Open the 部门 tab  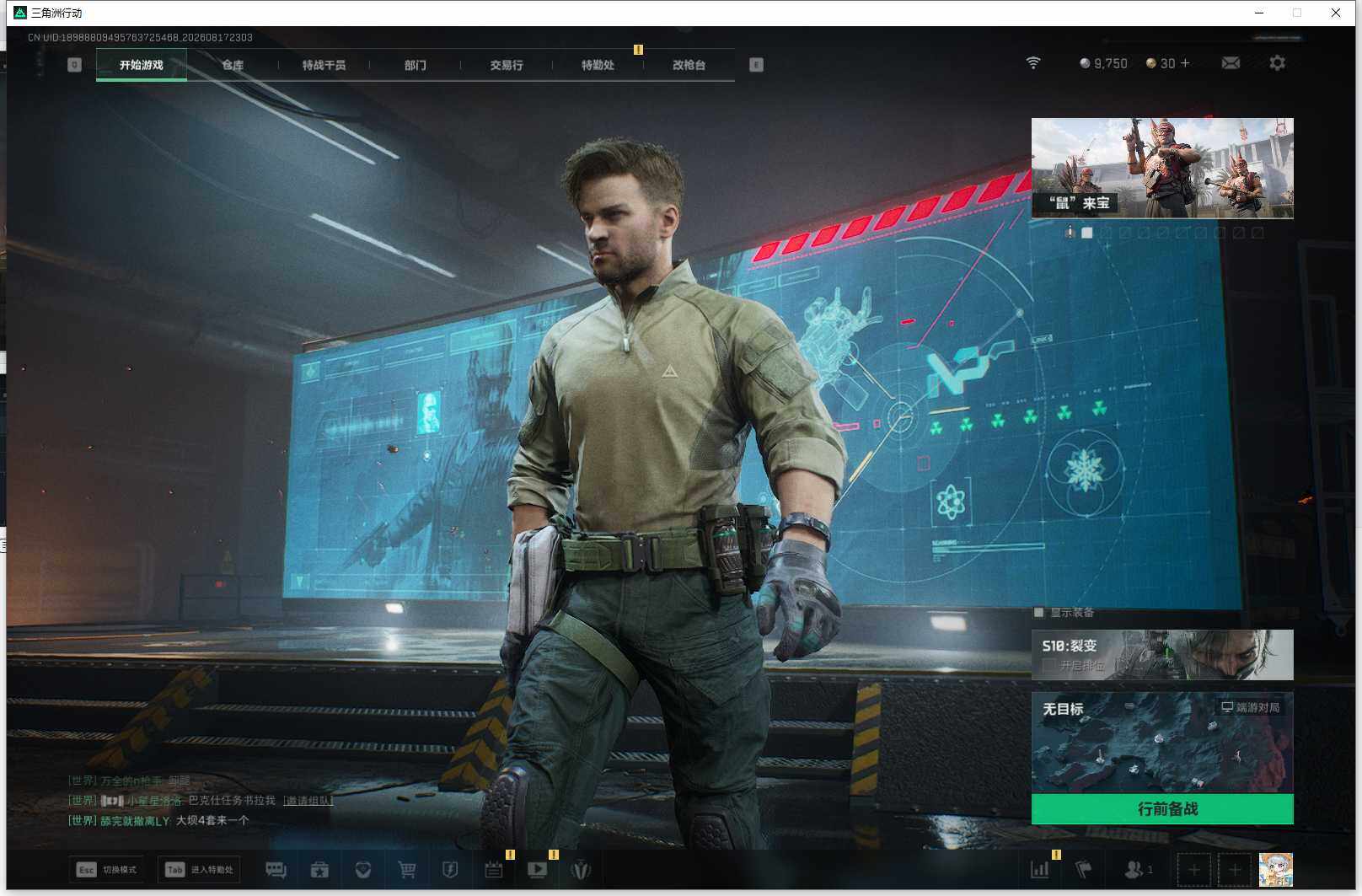(x=416, y=65)
